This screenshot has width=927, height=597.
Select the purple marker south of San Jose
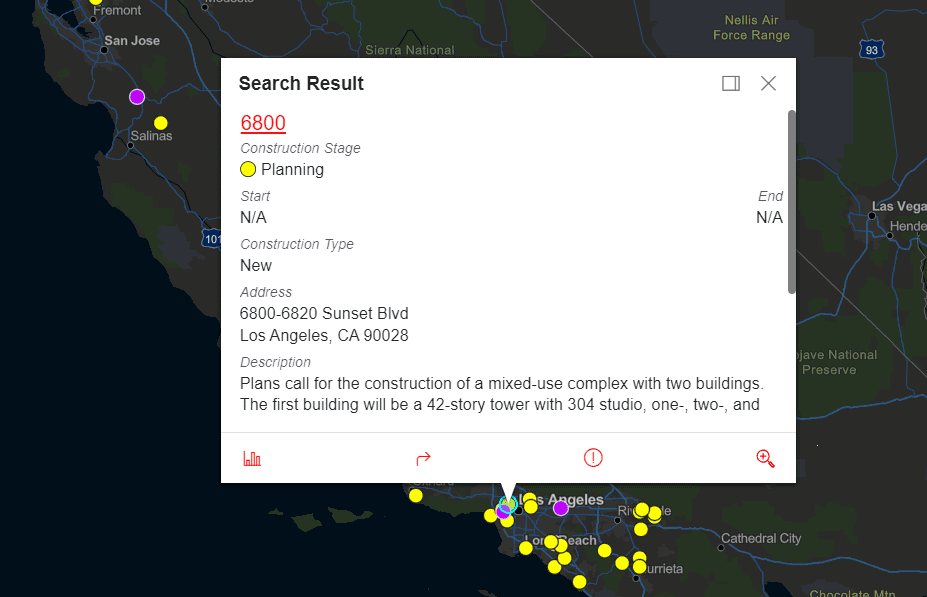tap(137, 96)
